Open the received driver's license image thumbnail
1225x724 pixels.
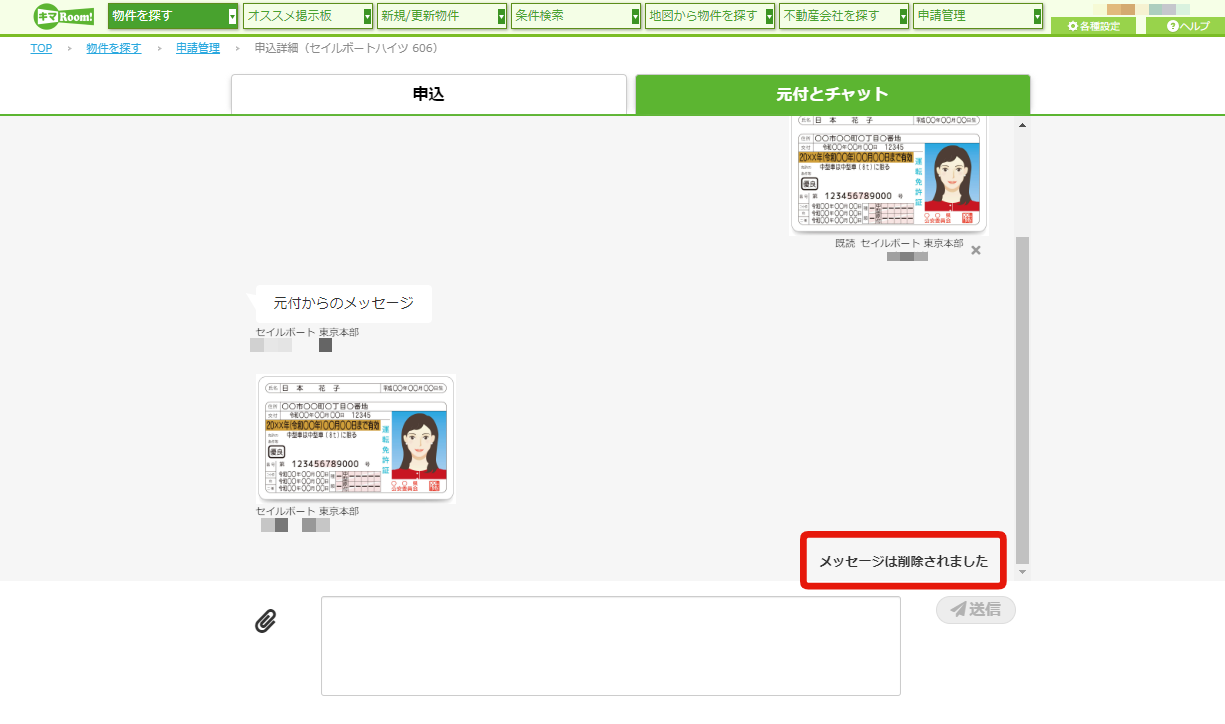coord(356,438)
